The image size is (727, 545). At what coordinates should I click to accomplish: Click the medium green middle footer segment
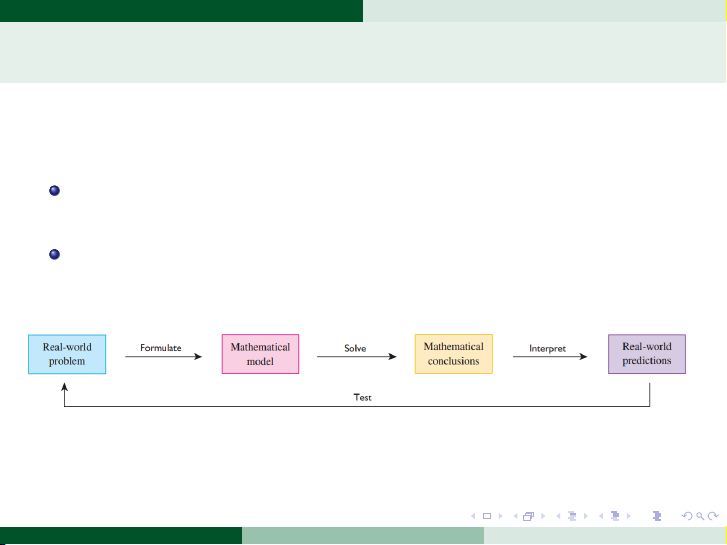click(362, 536)
